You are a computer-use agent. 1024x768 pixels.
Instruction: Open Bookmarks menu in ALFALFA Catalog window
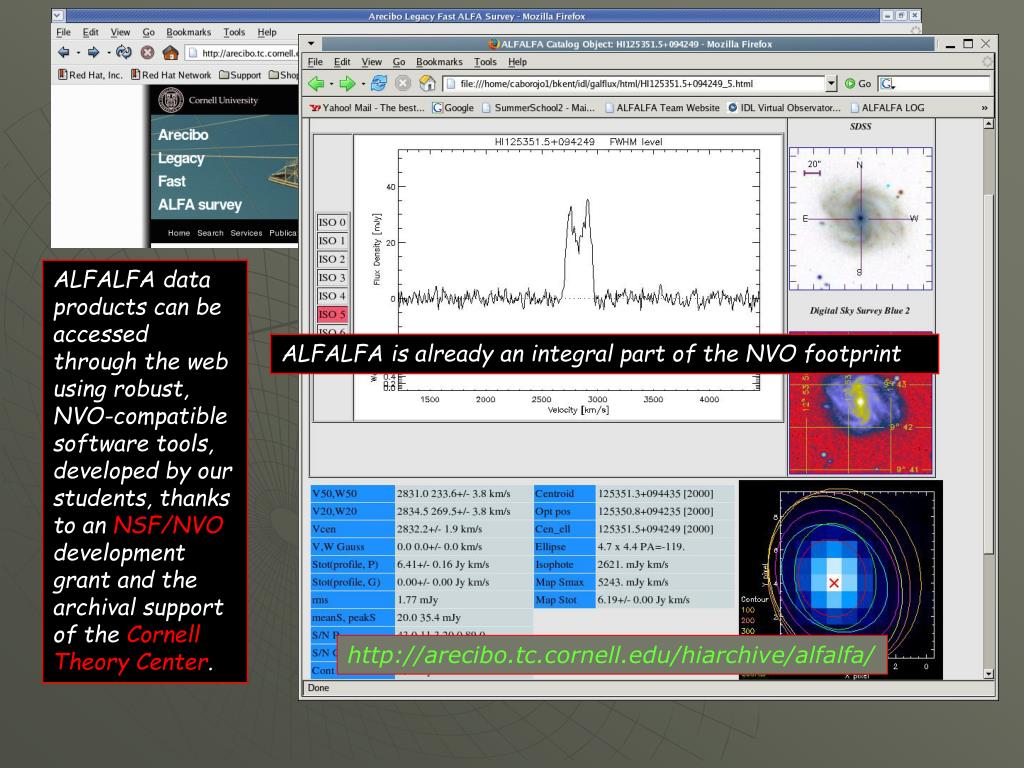coord(439,61)
